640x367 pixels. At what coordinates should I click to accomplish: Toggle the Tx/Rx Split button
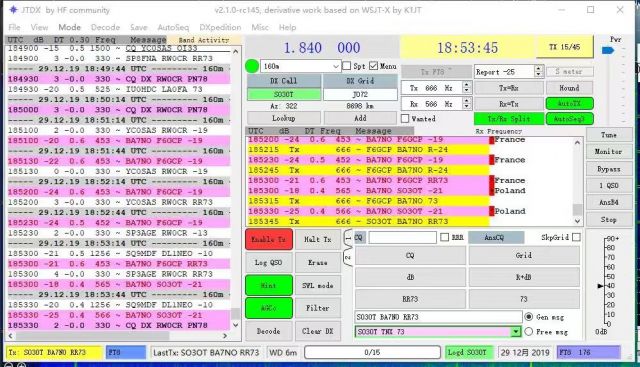509,119
